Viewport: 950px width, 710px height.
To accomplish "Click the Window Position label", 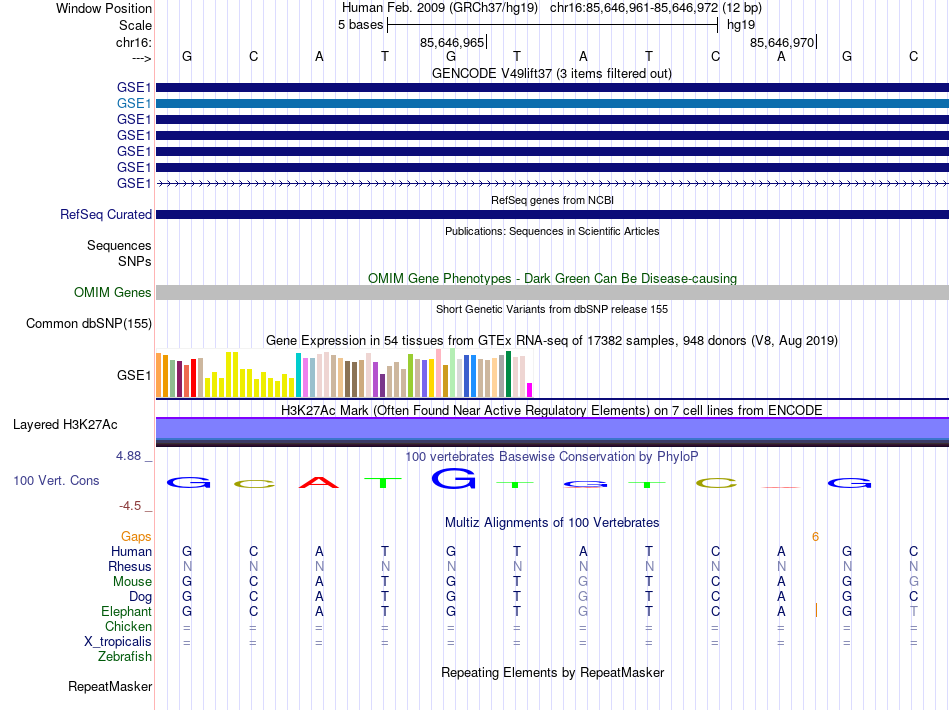I will [104, 8].
